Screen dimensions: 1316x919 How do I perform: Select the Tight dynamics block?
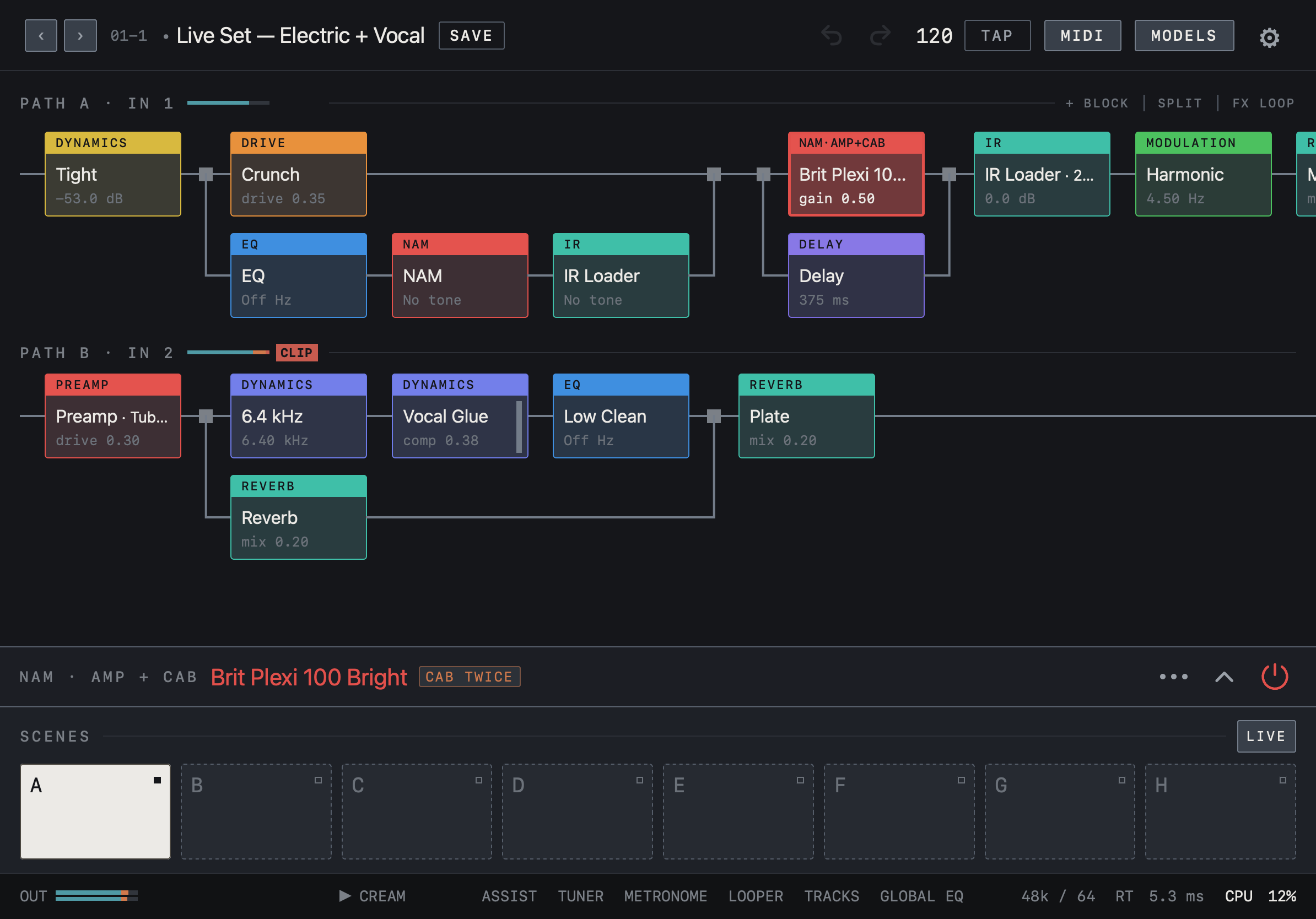pos(113,174)
